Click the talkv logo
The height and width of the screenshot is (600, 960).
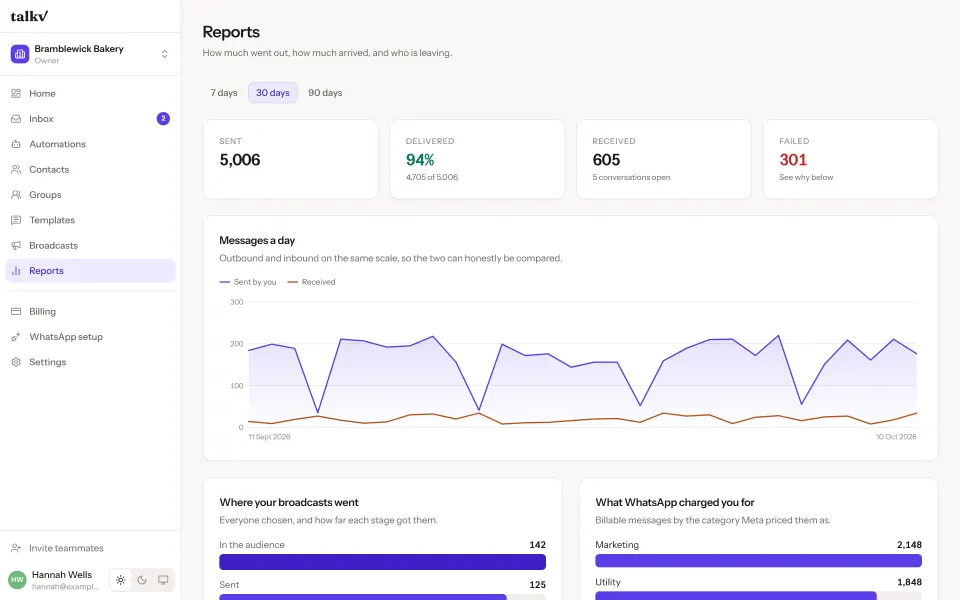tap(29, 16)
